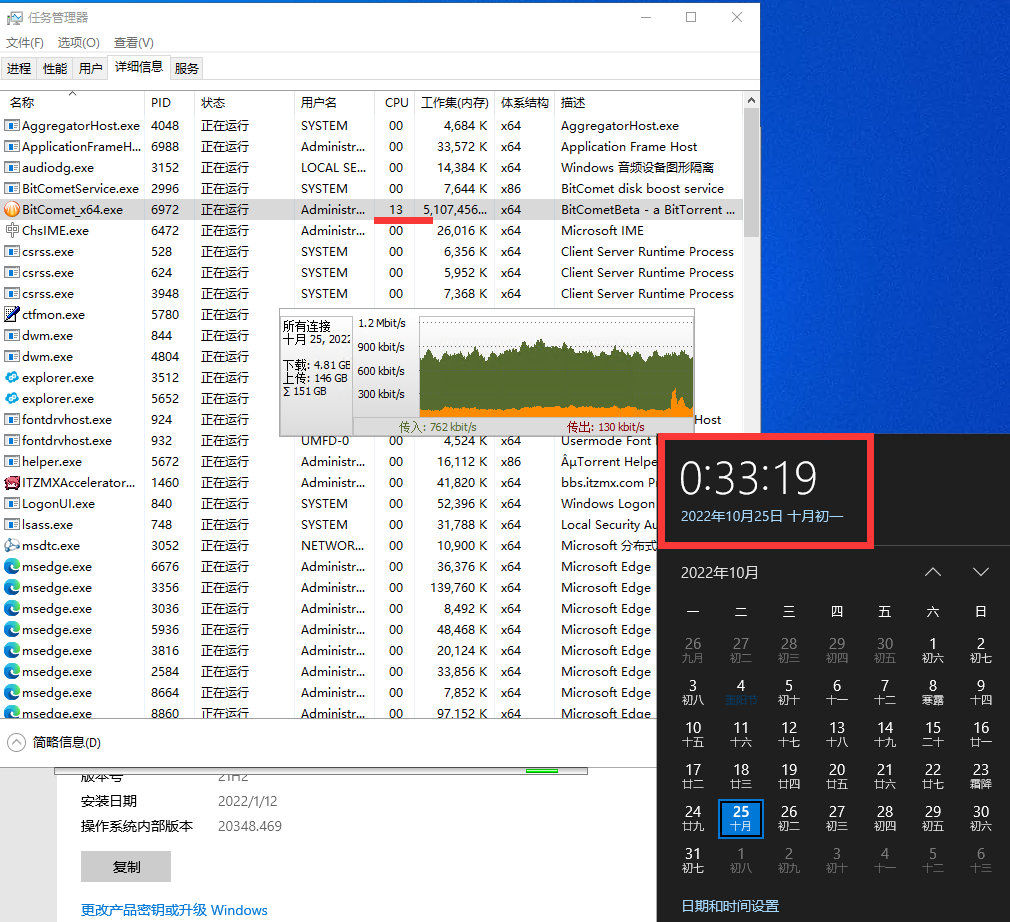
Task: Open the 选项(O) menu
Action: tap(79, 43)
